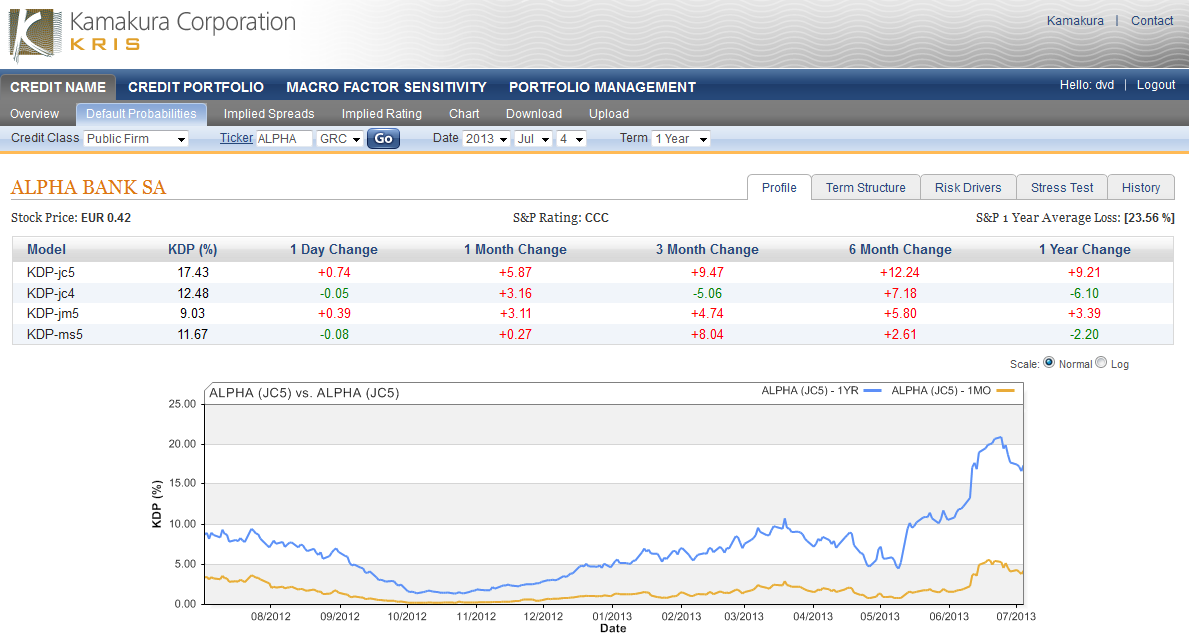Go to the Overview subtab
The height and width of the screenshot is (639, 1189).
[x=34, y=114]
